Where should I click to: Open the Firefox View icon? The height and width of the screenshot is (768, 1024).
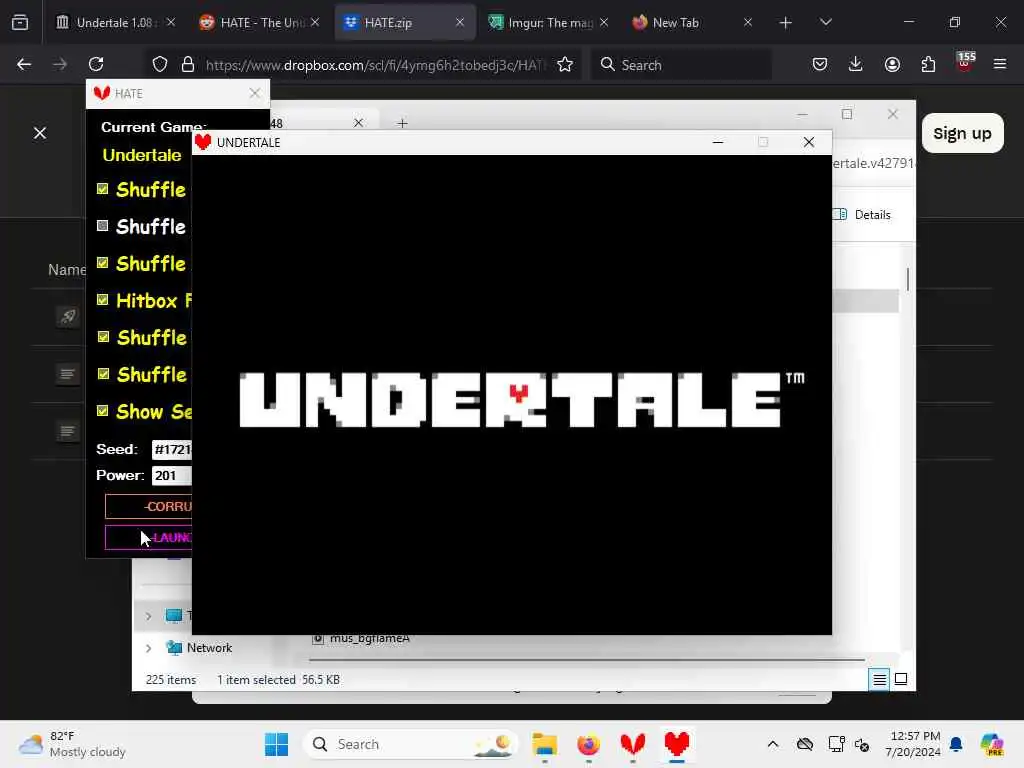coord(20,22)
